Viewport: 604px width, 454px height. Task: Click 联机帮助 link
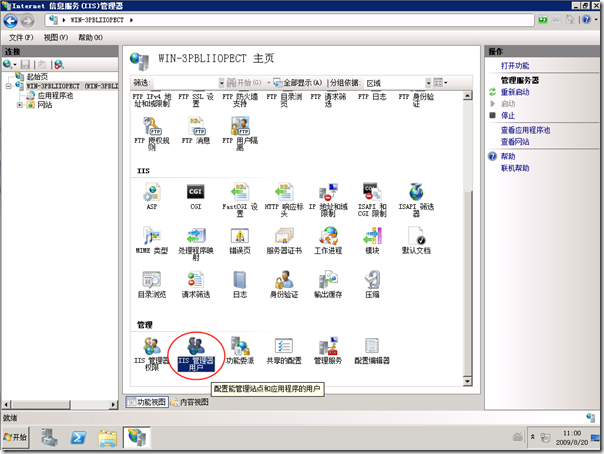(515, 168)
